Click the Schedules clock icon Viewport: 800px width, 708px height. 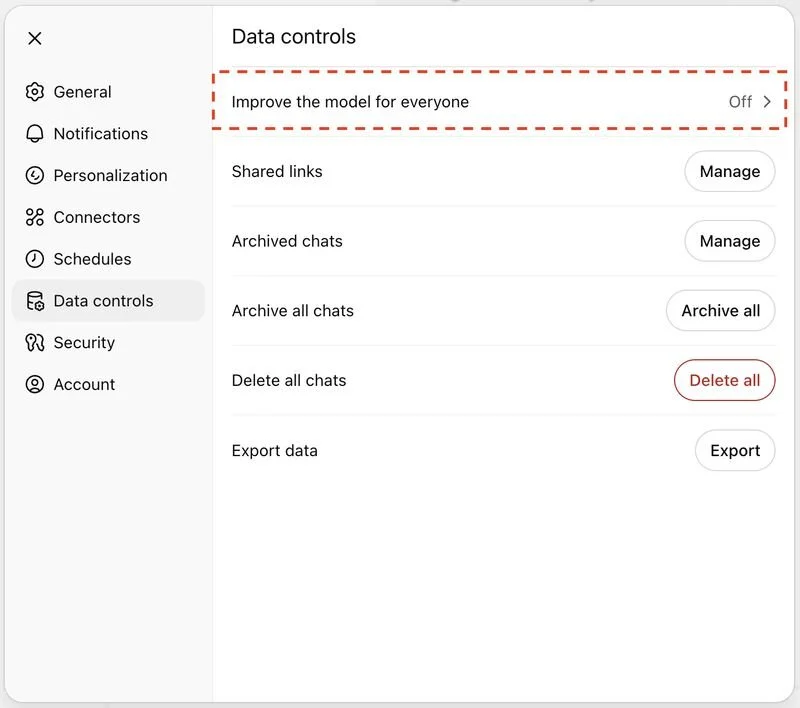[x=35, y=259]
